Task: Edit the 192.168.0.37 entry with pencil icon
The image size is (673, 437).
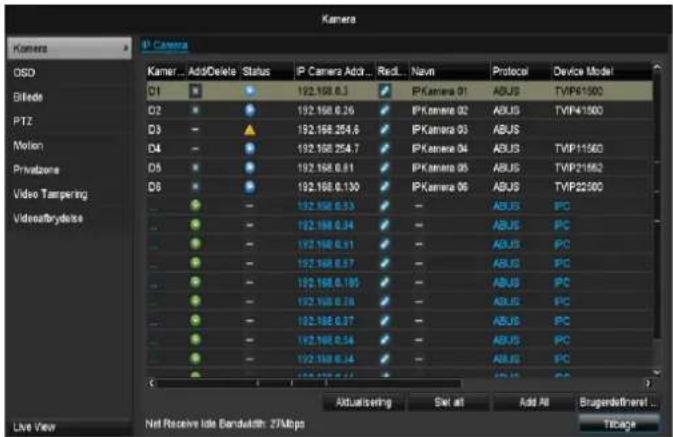Action: (x=385, y=320)
